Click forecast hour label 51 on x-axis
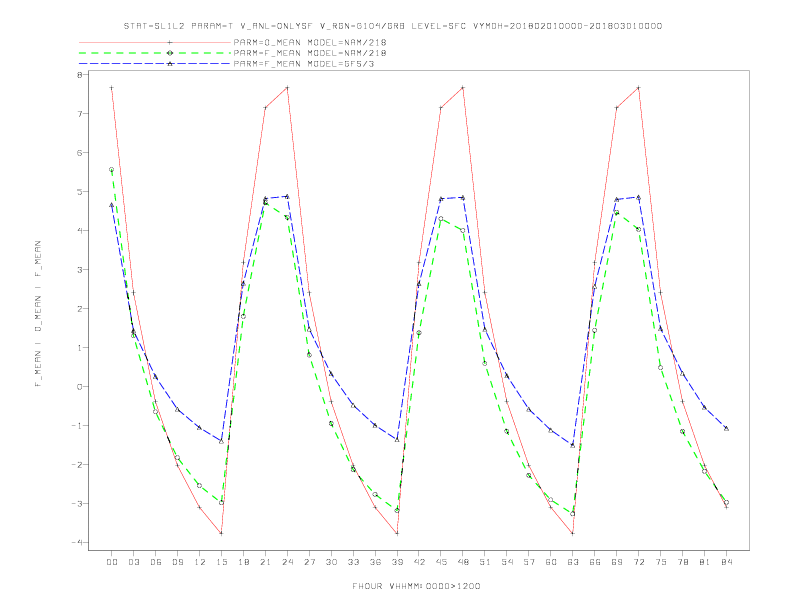The height and width of the screenshot is (612, 792). point(485,562)
